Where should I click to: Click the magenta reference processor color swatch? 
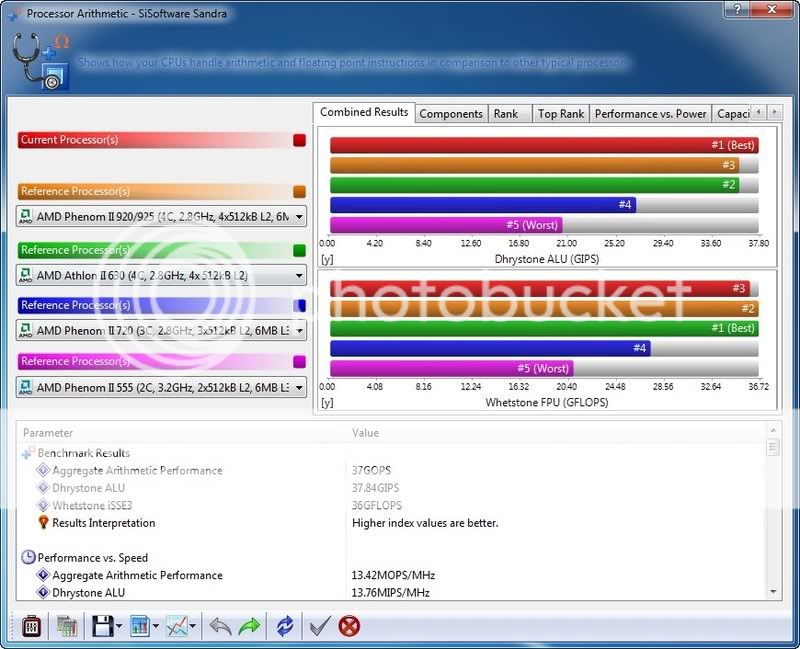[299, 361]
